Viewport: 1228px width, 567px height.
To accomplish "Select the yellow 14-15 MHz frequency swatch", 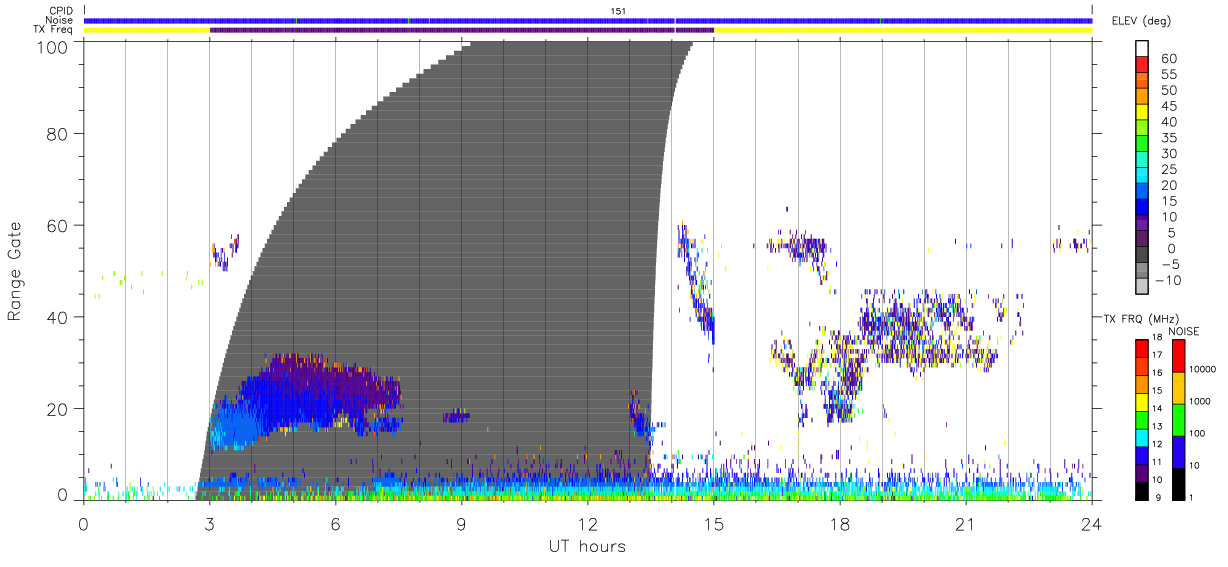I will [x=1142, y=402].
